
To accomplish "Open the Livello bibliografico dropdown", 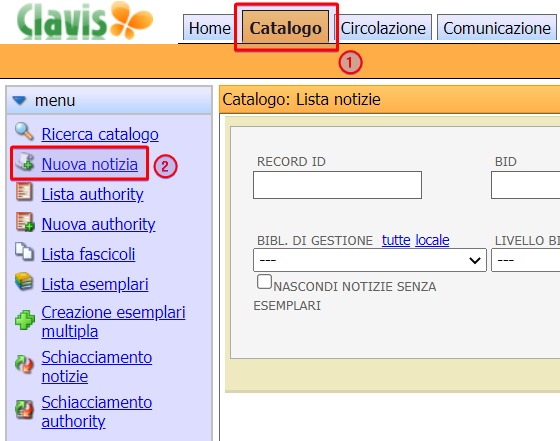I will point(525,260).
